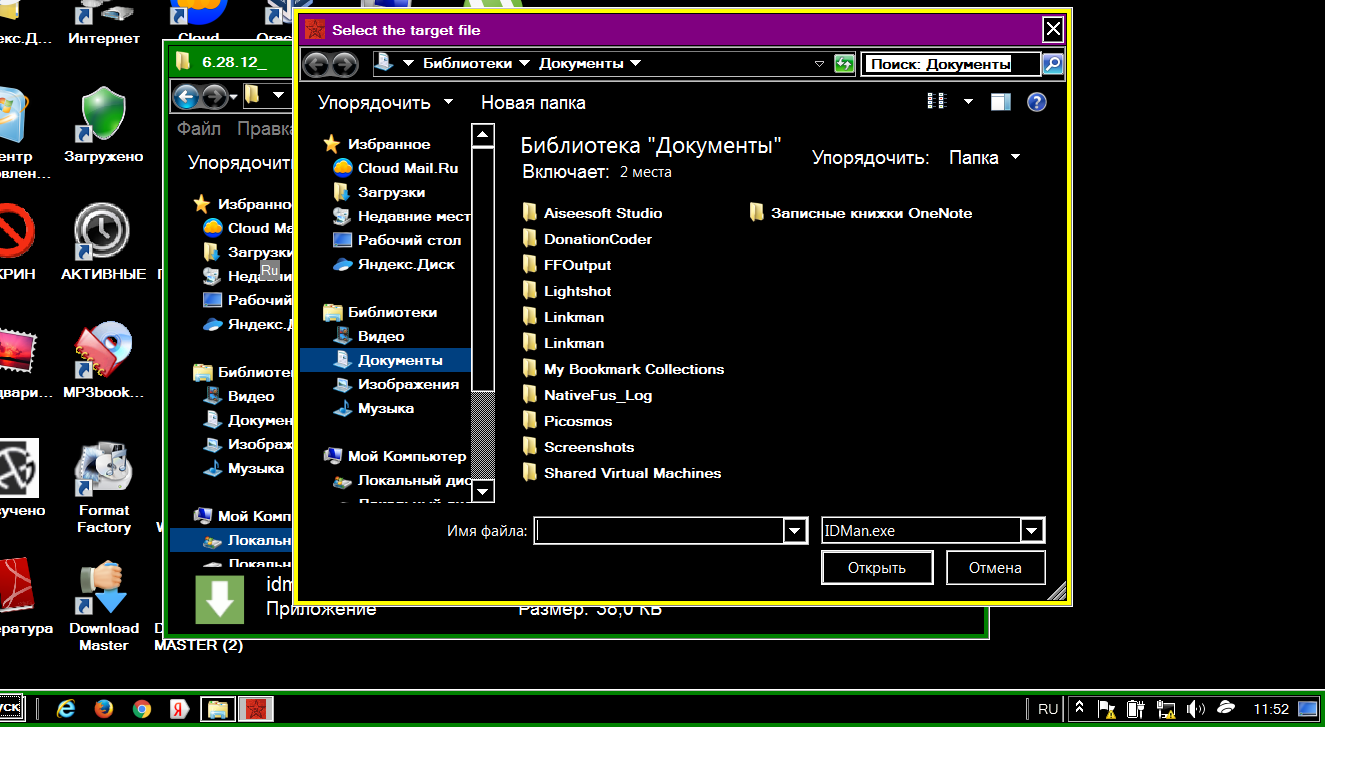Change view with the view mode icon
1366x768 pixels.
[x=937, y=102]
